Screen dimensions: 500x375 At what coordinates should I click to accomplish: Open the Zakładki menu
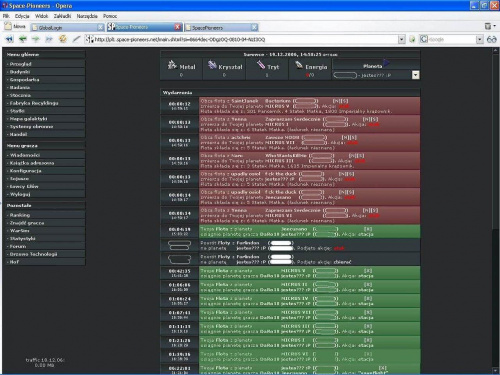point(62,16)
